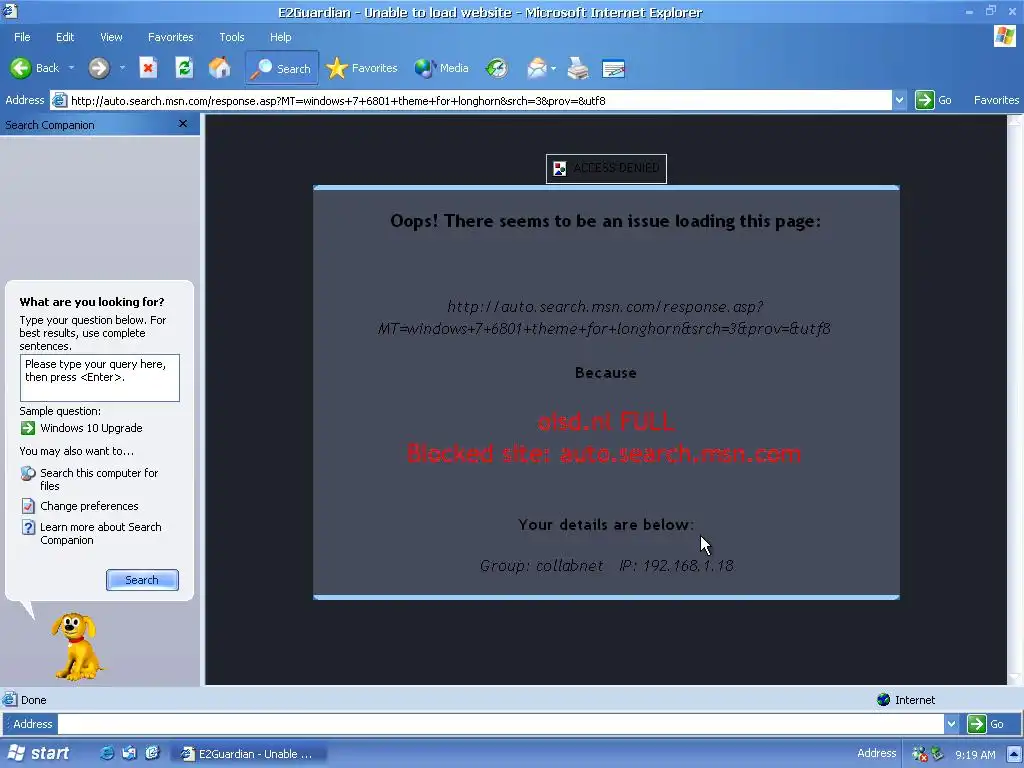Open the History clock icon
Screen dimensions: 1024x768
coord(497,68)
